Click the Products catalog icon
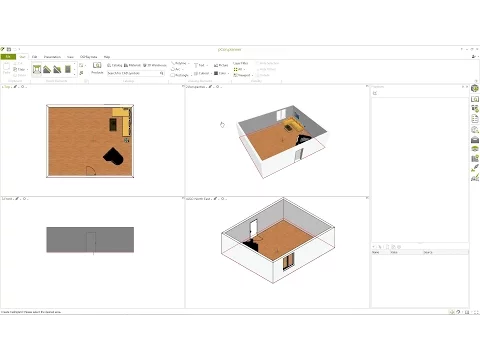480x360 pixels. pos(97,68)
